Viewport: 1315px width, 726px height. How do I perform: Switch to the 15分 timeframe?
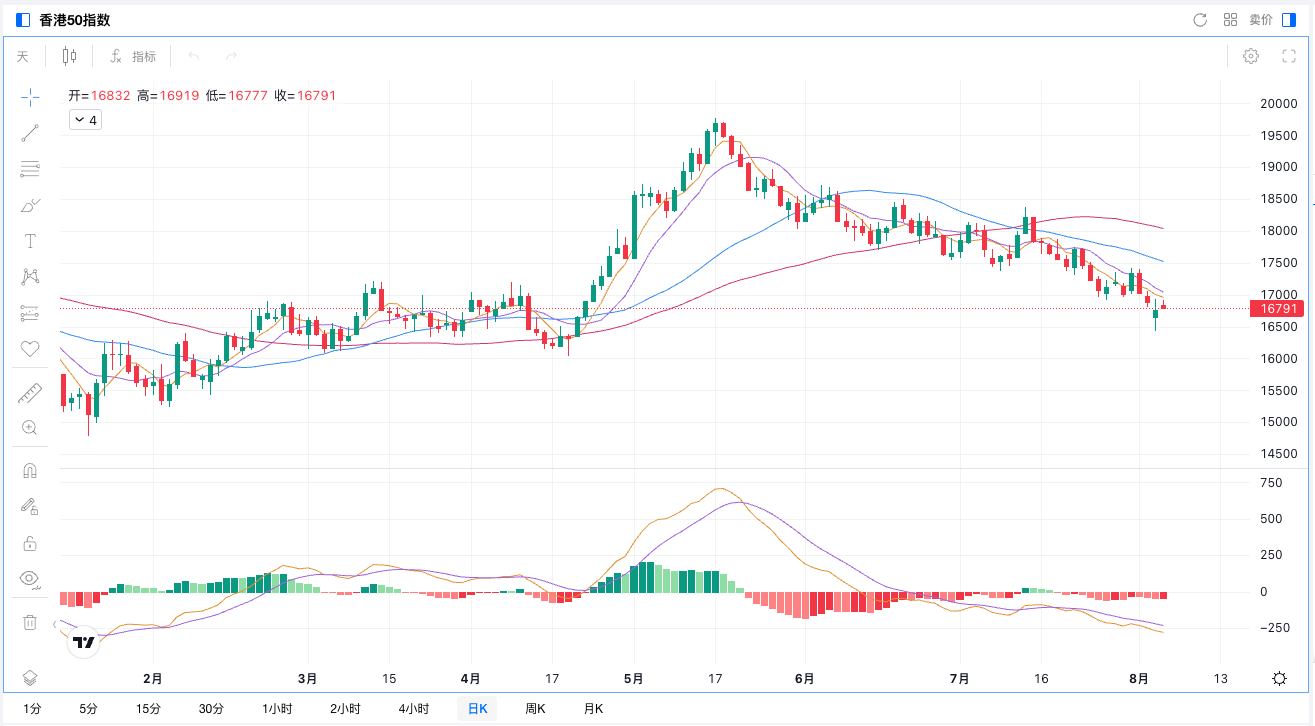point(148,709)
